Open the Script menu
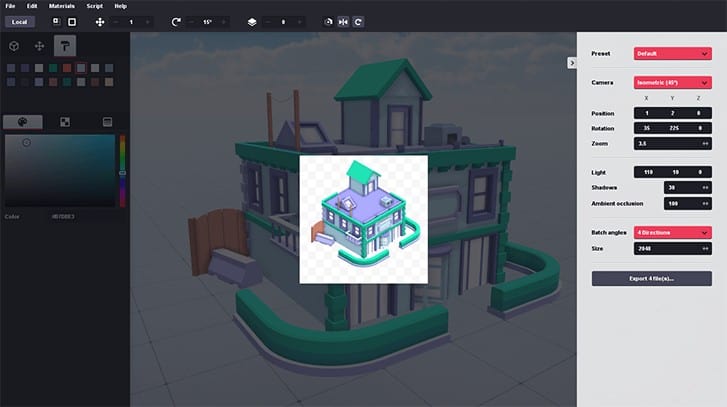 [95, 6]
